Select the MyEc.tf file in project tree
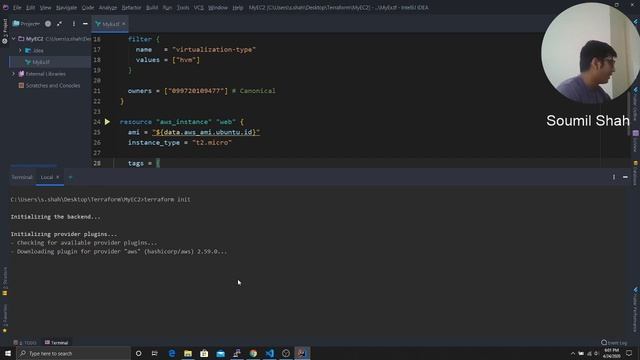 click(37, 62)
